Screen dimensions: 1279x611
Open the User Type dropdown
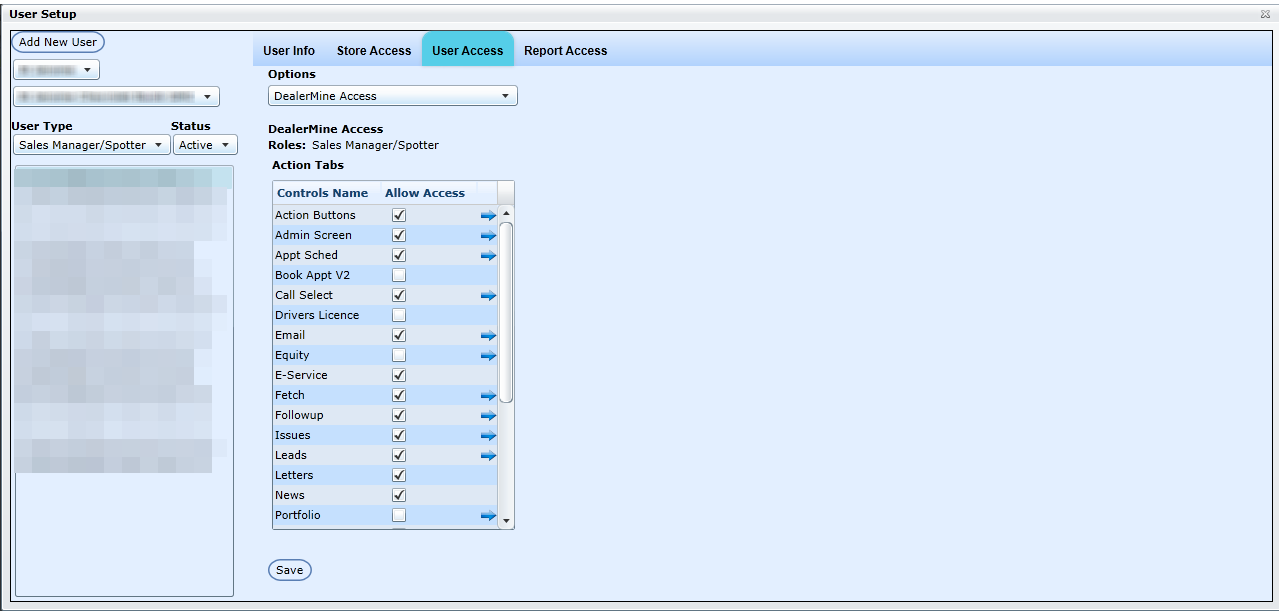92,145
